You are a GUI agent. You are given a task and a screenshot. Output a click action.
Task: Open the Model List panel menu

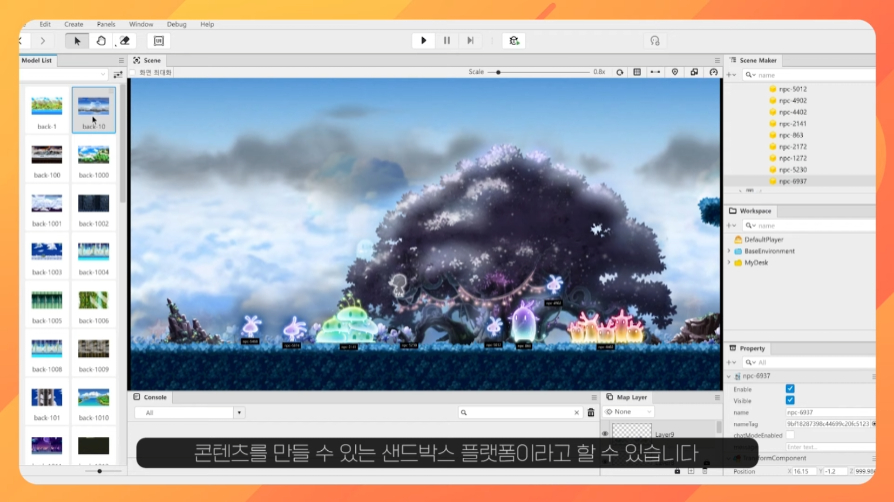point(121,60)
